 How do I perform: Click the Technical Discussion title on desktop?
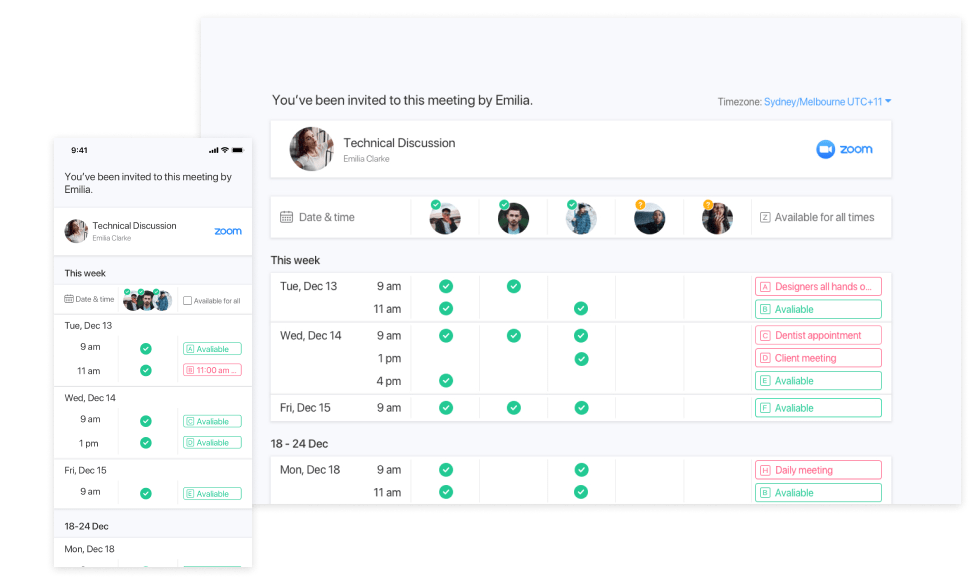[x=399, y=143]
